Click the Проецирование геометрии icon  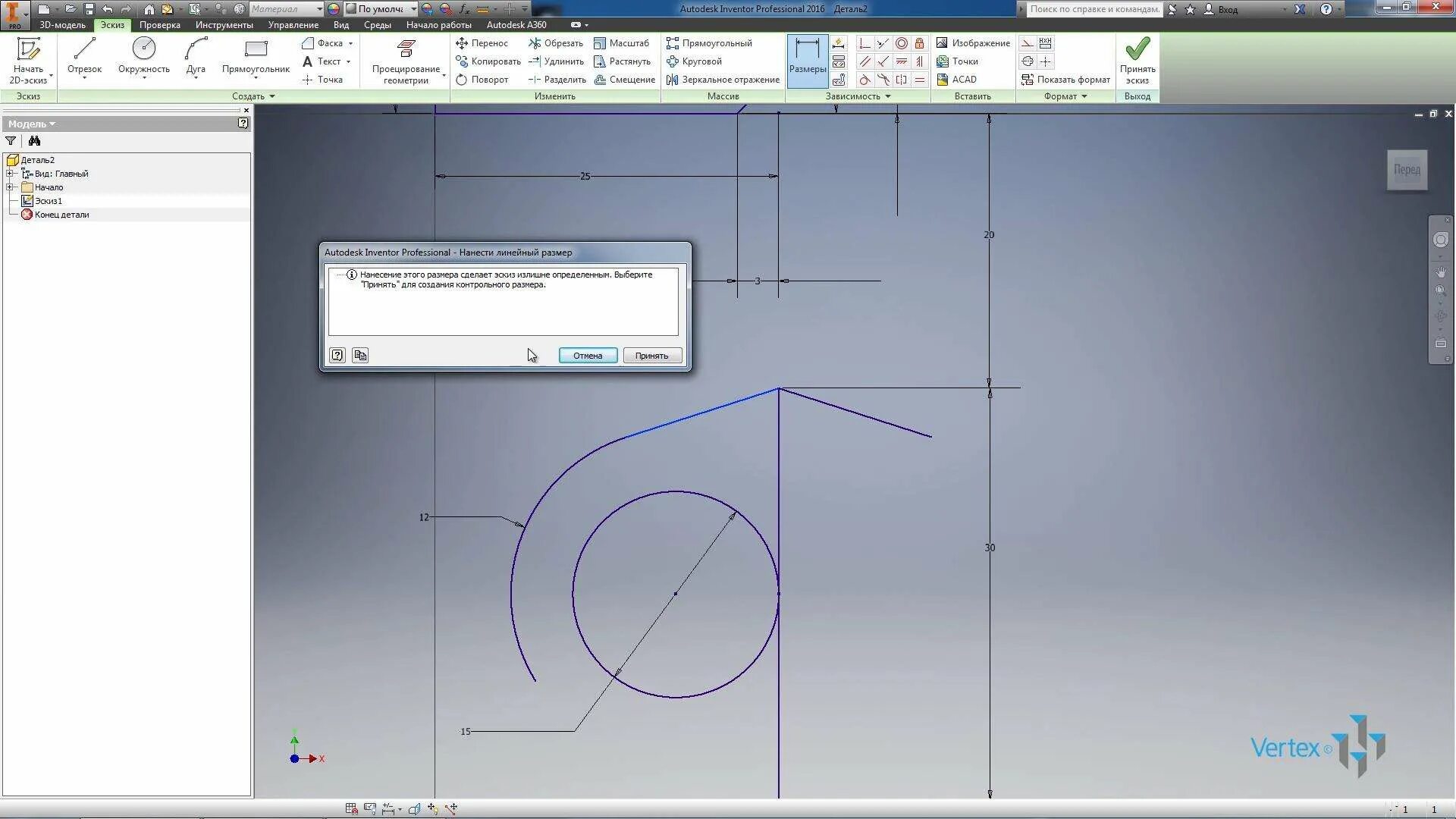point(406,50)
